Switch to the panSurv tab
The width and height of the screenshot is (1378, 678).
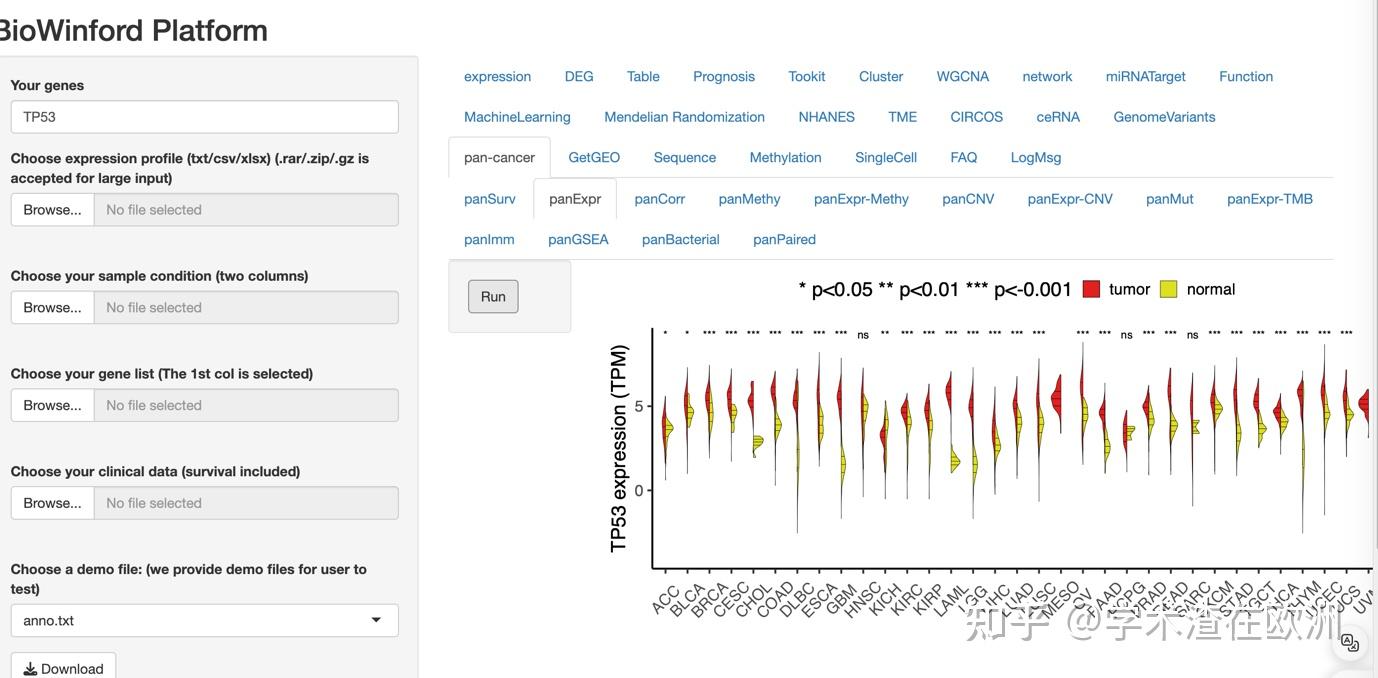[x=490, y=199]
